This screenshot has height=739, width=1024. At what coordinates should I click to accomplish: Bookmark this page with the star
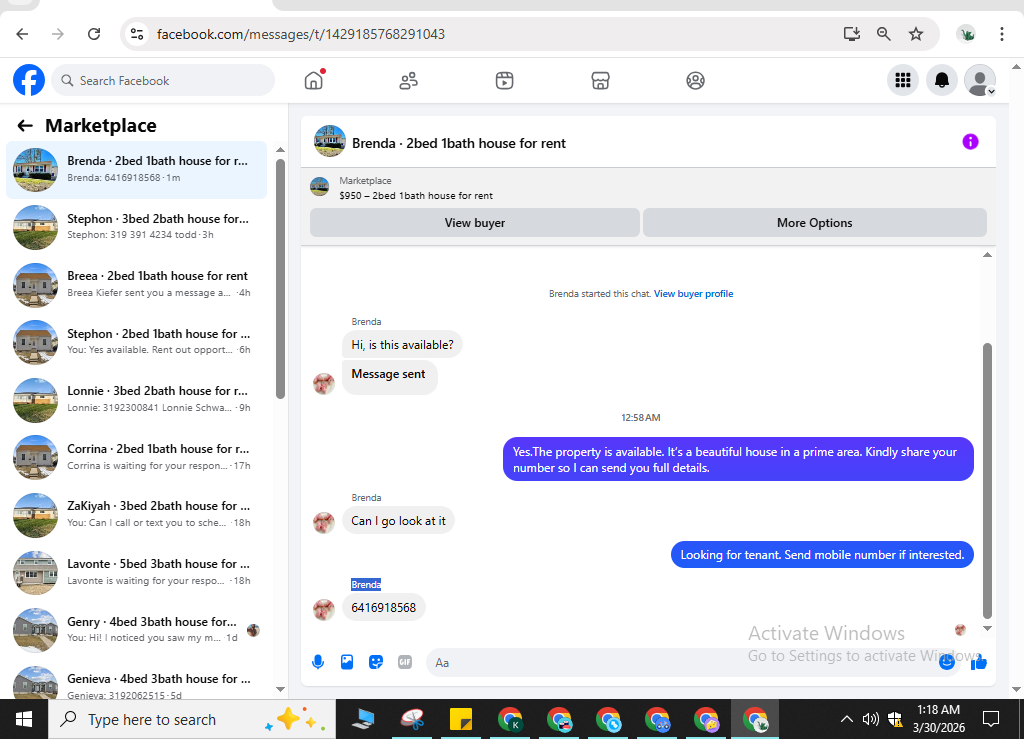pos(916,34)
